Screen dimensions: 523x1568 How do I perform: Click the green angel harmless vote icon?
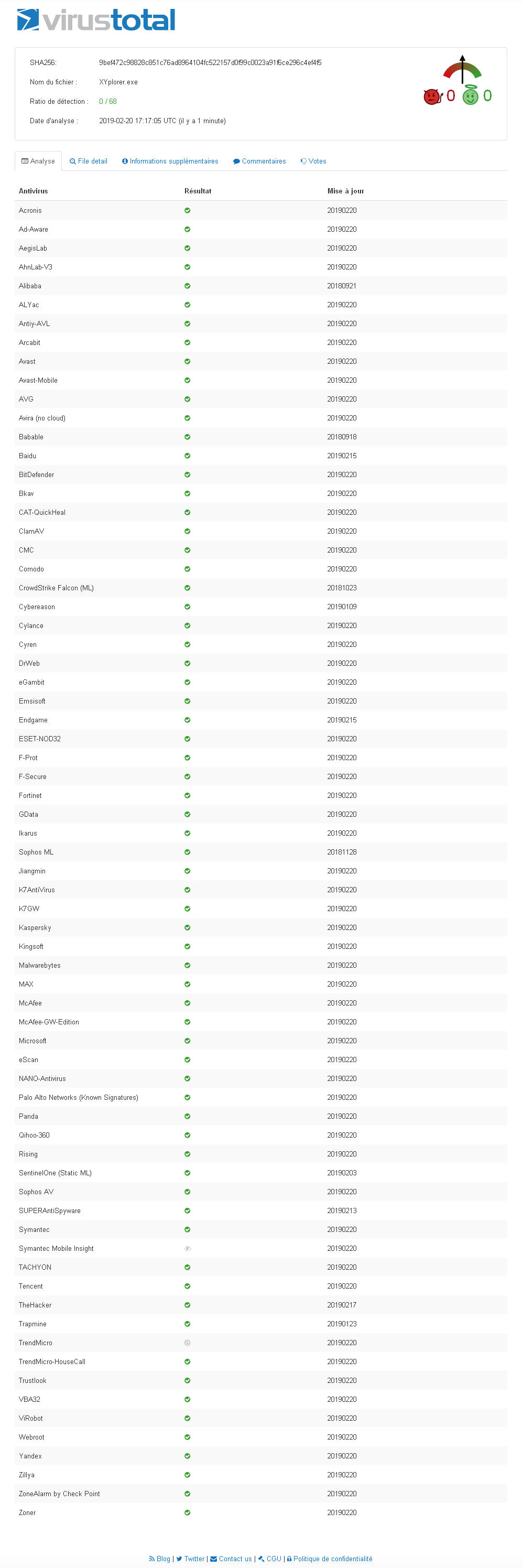pyautogui.click(x=470, y=96)
